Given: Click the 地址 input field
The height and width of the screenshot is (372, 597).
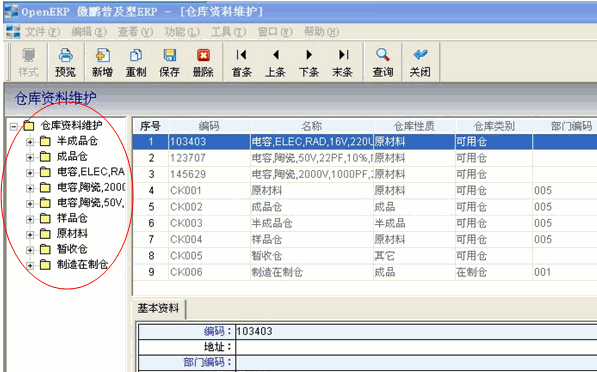Looking at the screenshot, I should pyautogui.click(x=417, y=347).
